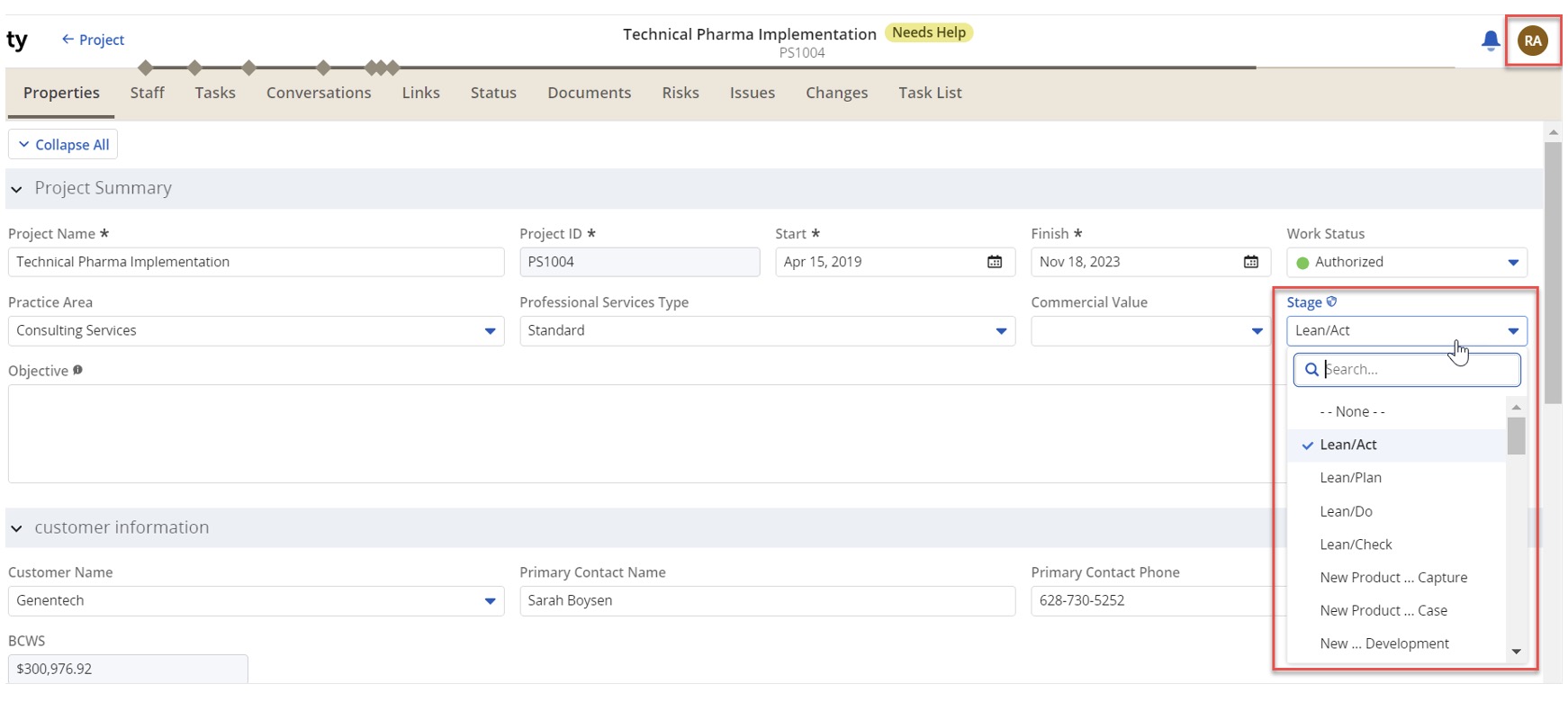
Task: Click the Project Name input field
Action: click(256, 262)
